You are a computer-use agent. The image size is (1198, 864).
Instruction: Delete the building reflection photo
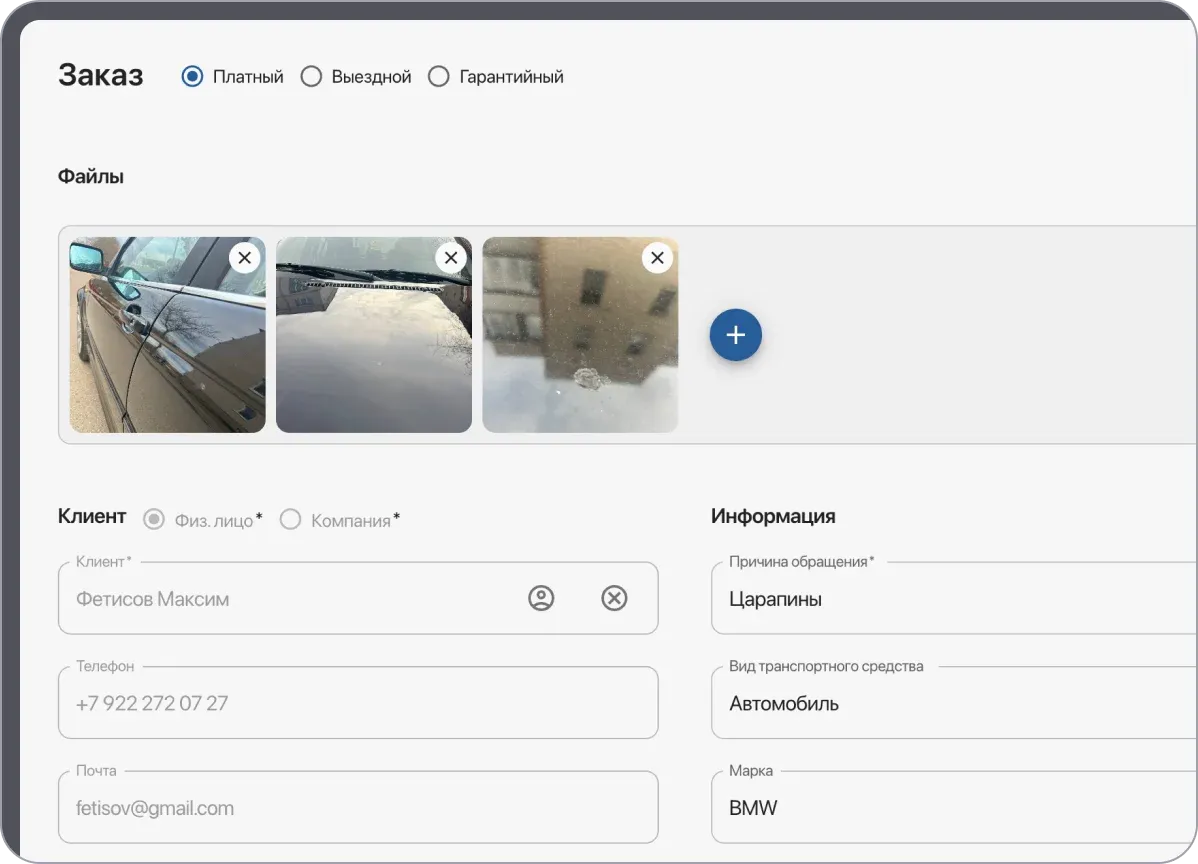point(656,258)
